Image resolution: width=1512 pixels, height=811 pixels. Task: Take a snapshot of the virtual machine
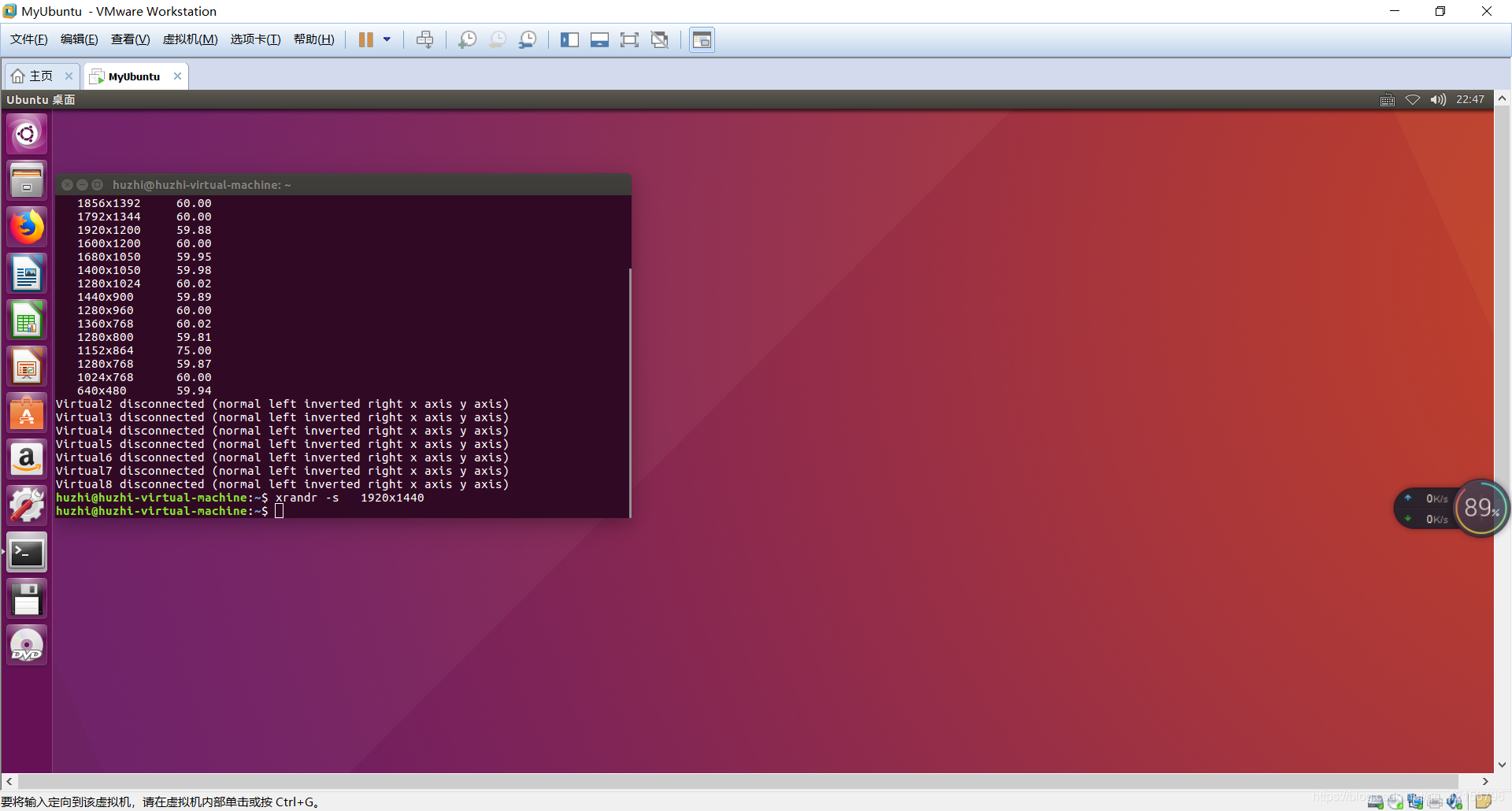[x=468, y=39]
